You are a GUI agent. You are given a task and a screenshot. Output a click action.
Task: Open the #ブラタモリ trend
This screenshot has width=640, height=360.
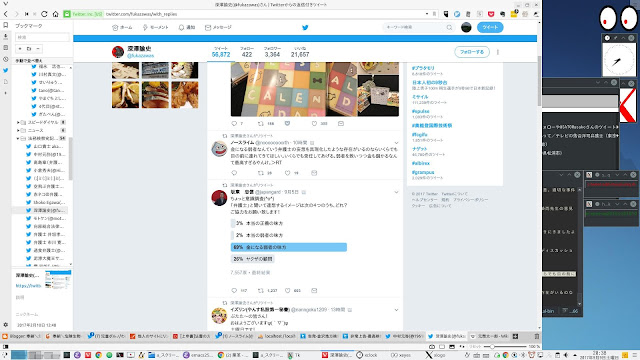(x=423, y=68)
